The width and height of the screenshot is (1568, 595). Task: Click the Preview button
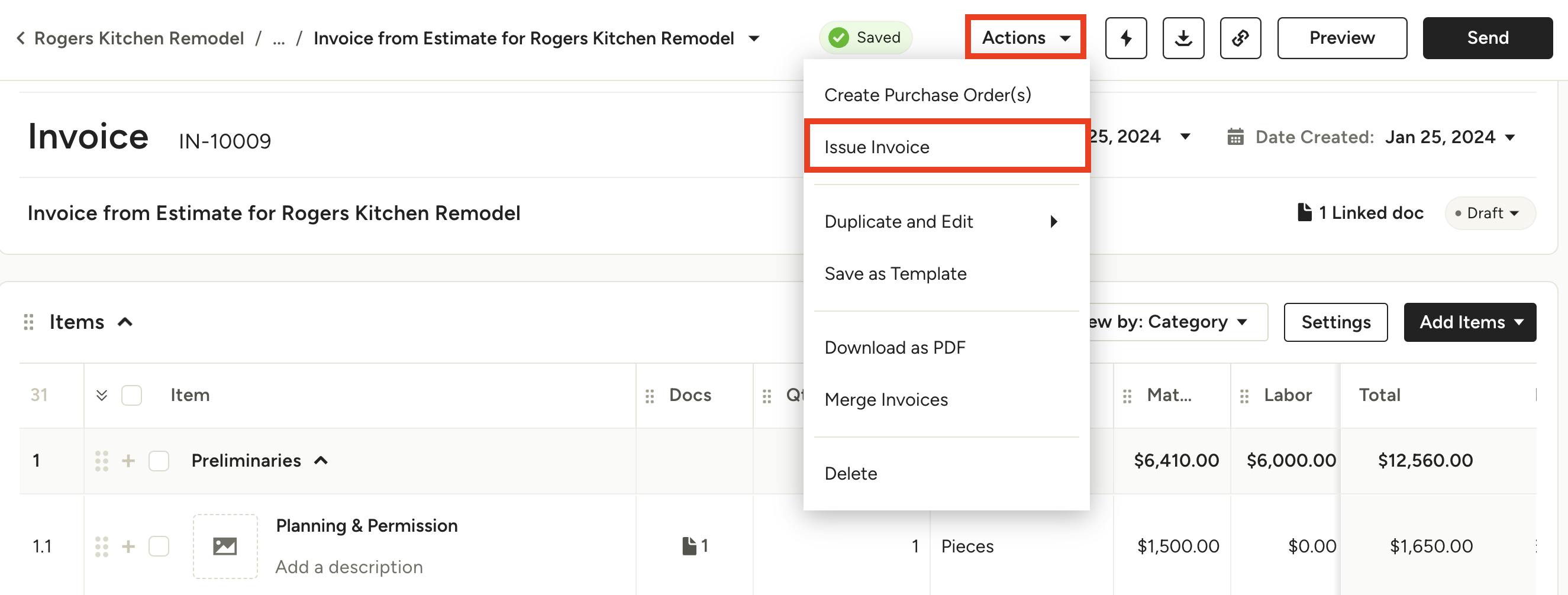[x=1341, y=38]
